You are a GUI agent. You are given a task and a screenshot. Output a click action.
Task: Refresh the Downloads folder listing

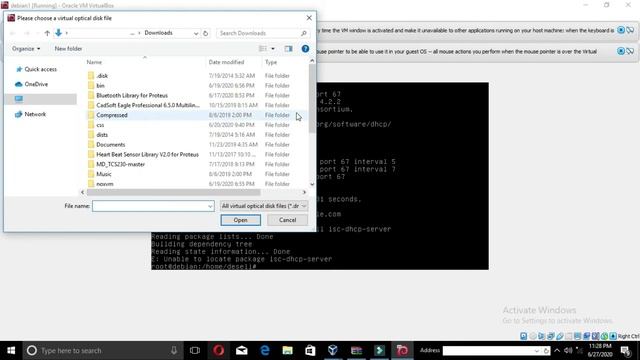click(206, 33)
